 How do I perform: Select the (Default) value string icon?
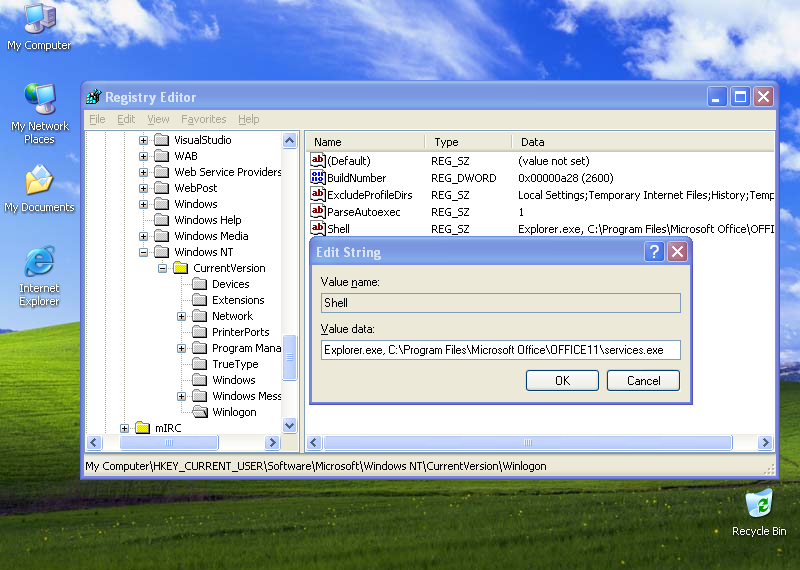pos(317,160)
